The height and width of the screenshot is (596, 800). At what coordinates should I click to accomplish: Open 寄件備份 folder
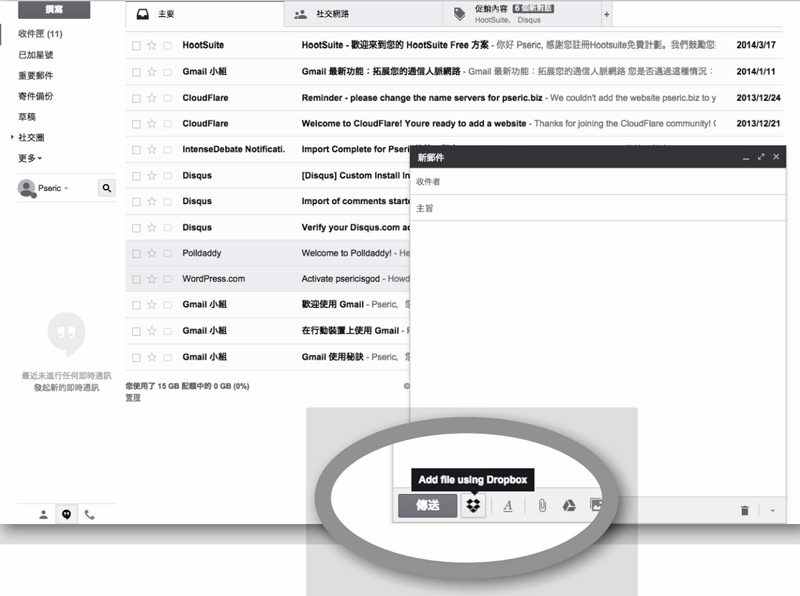coord(36,96)
